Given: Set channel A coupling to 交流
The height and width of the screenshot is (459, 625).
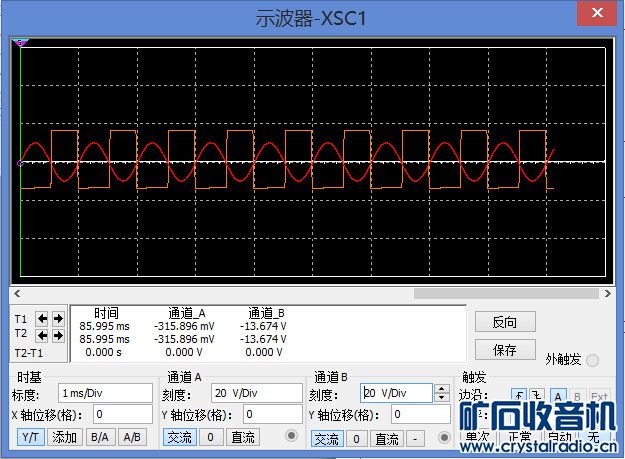Looking at the screenshot, I should coord(180,437).
